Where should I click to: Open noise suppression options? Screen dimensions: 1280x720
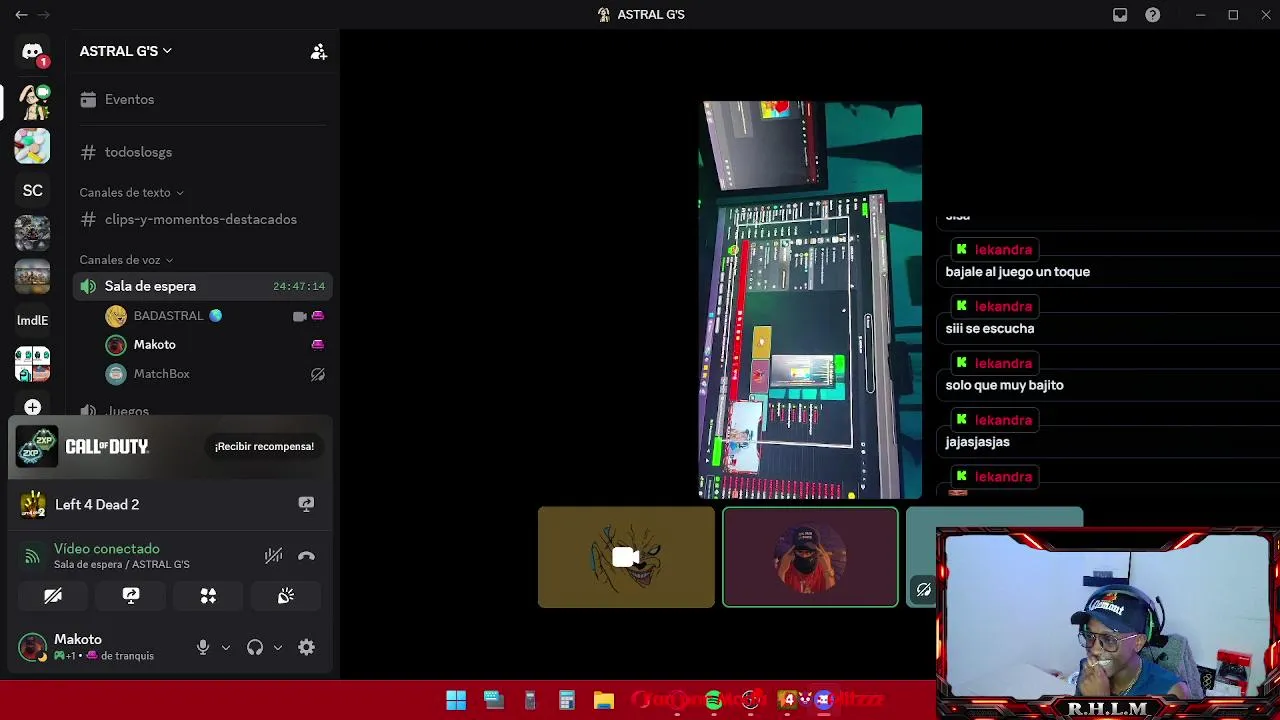tap(273, 556)
